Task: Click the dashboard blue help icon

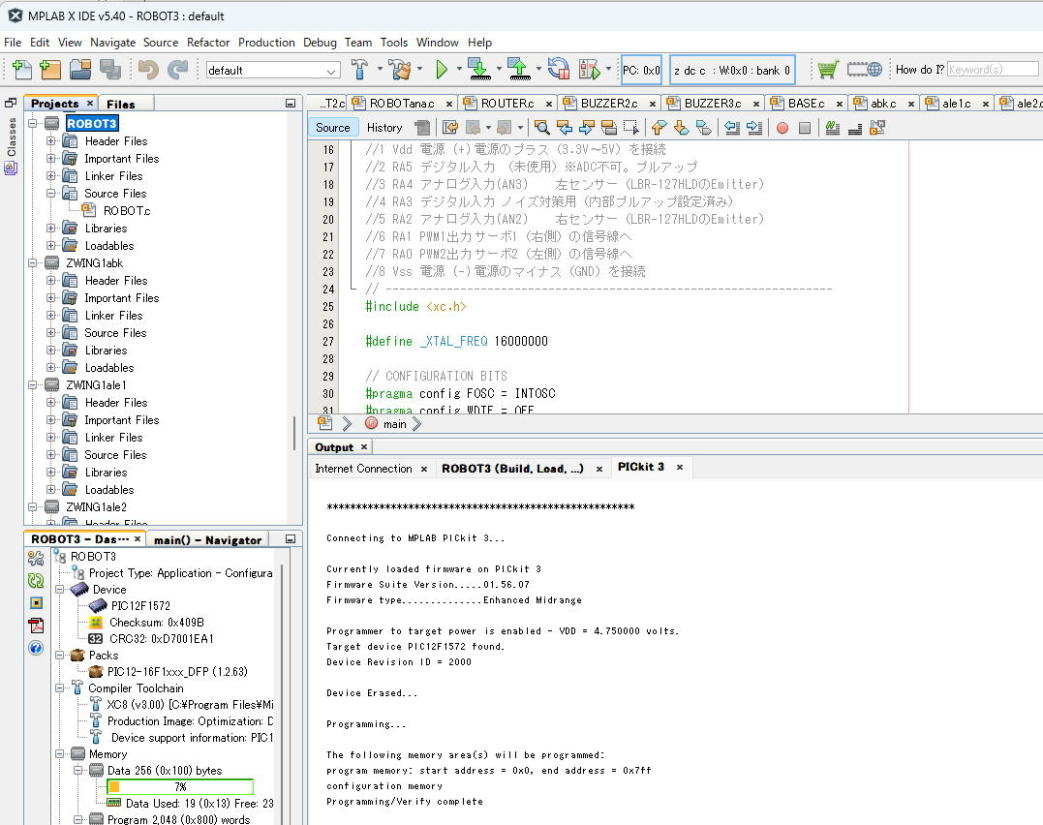Action: [x=36, y=647]
